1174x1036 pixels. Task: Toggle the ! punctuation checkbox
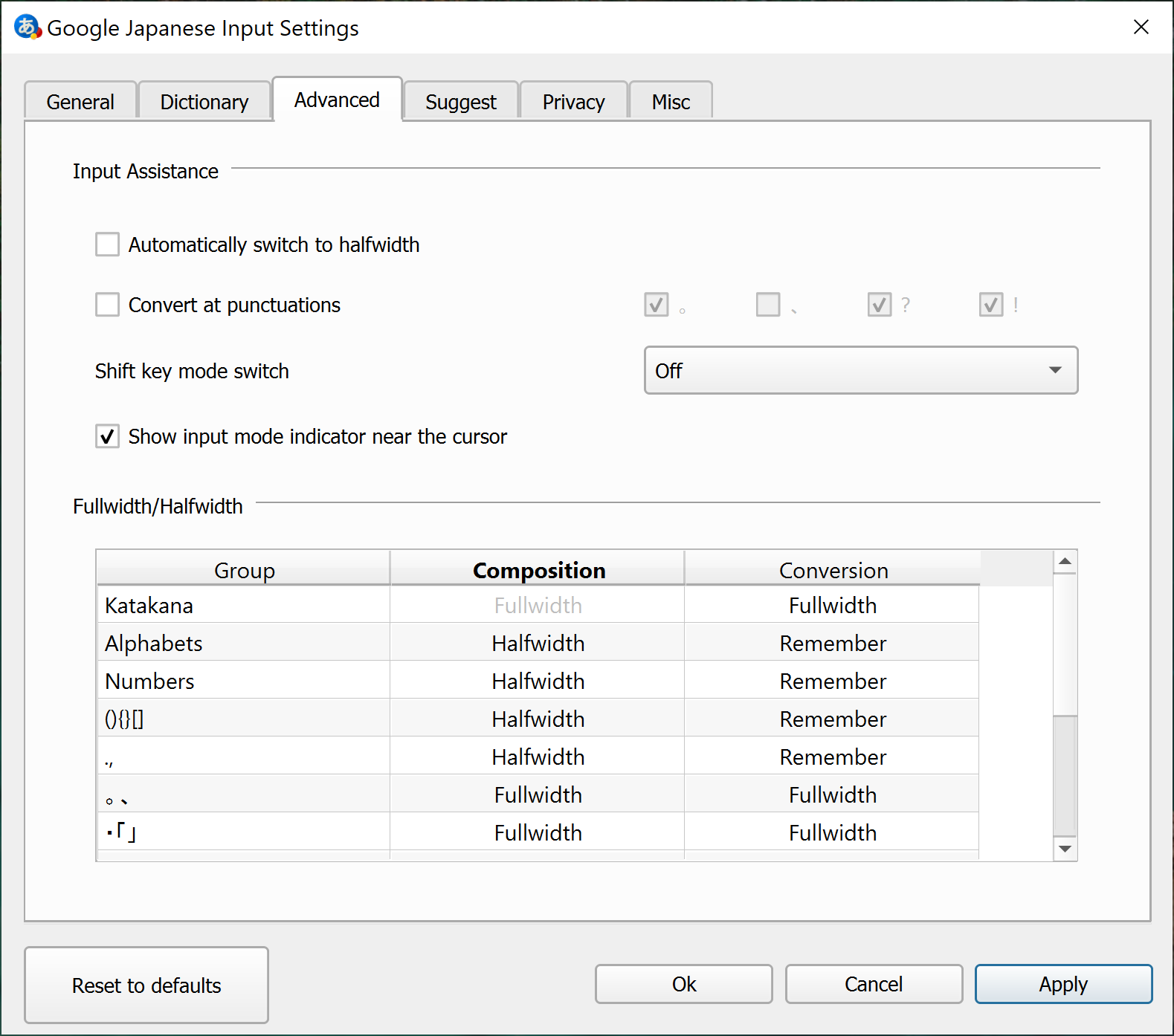coord(991,305)
